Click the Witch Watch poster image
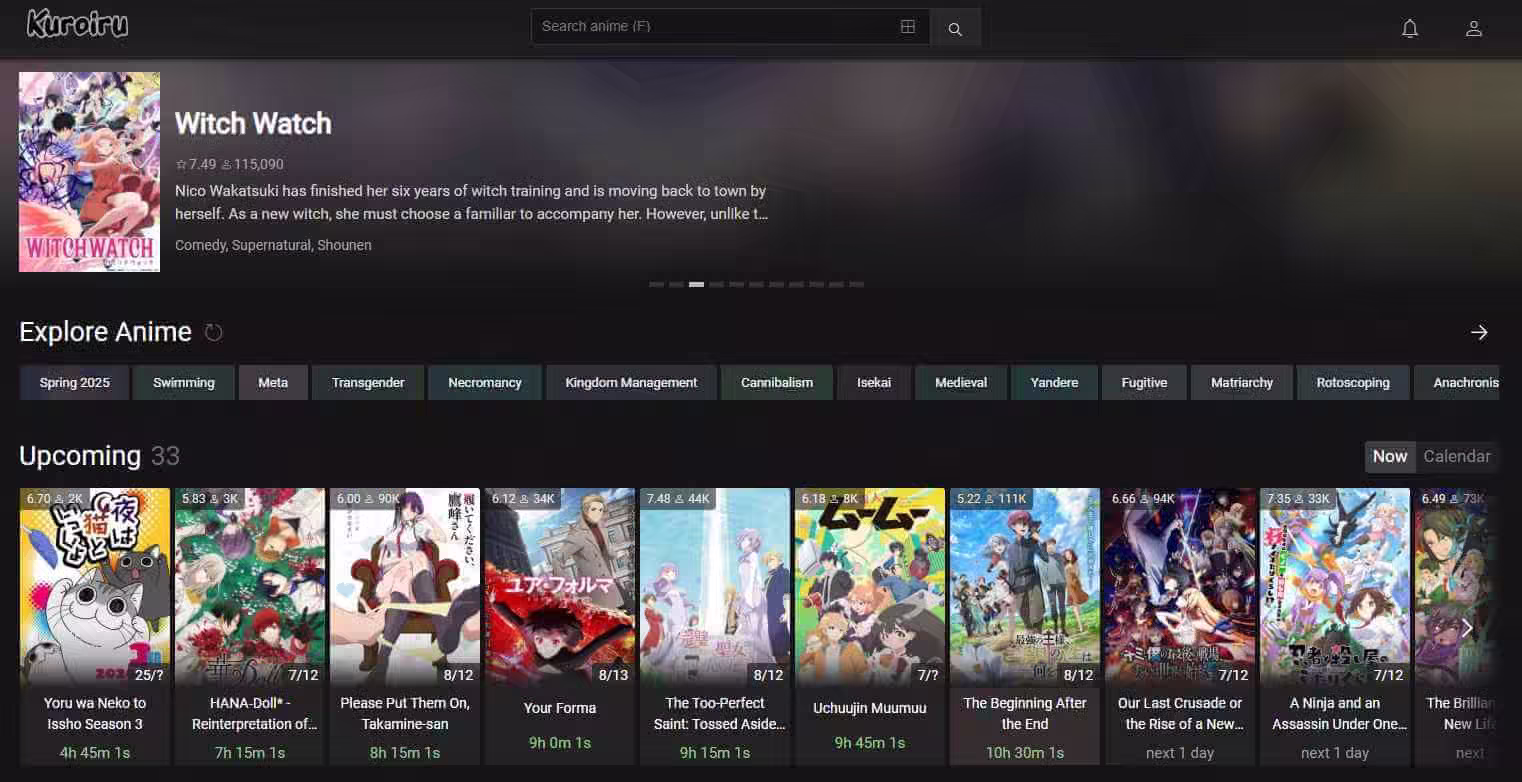 pos(89,172)
